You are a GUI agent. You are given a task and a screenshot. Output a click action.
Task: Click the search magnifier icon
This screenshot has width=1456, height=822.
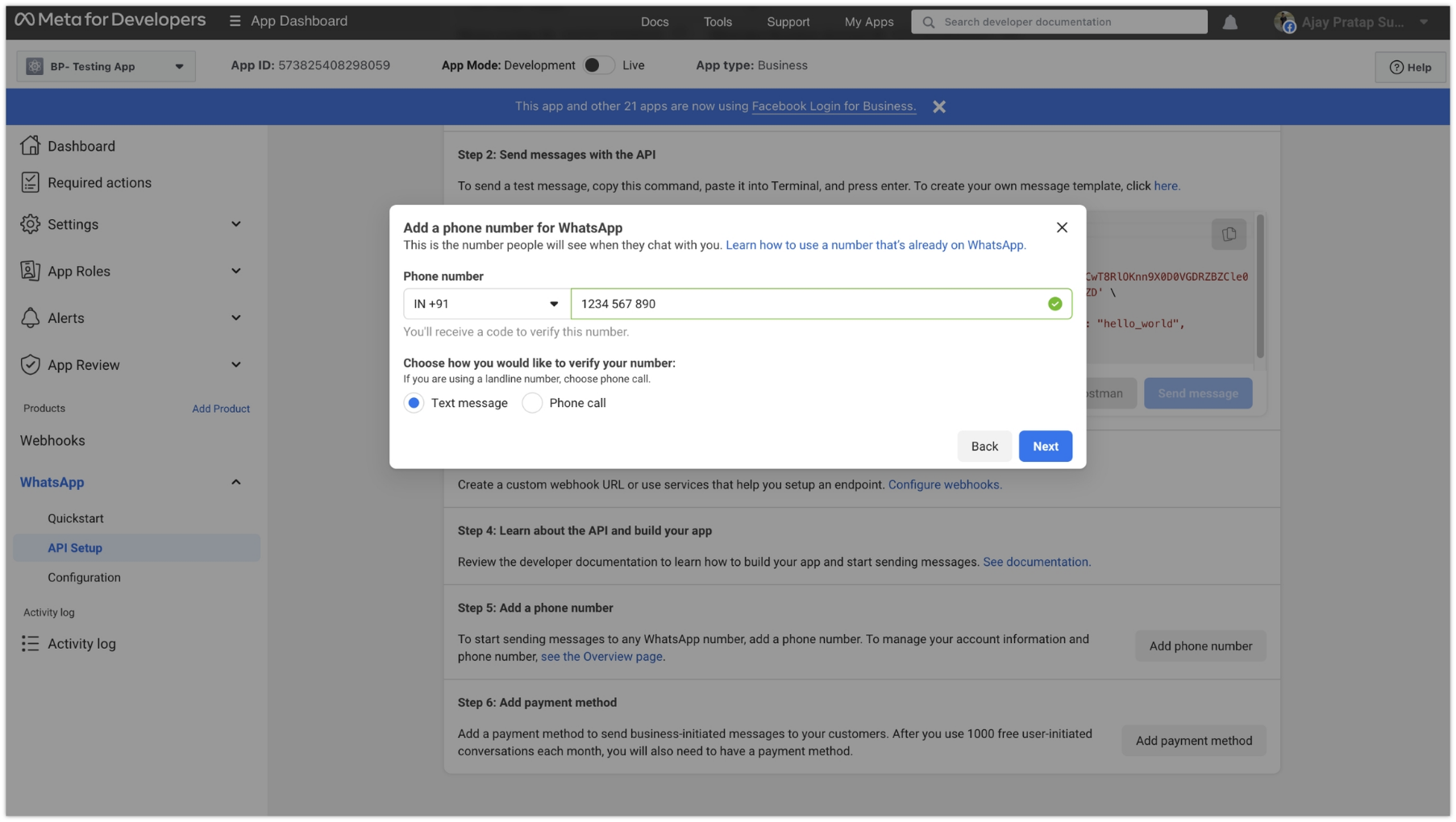929,22
